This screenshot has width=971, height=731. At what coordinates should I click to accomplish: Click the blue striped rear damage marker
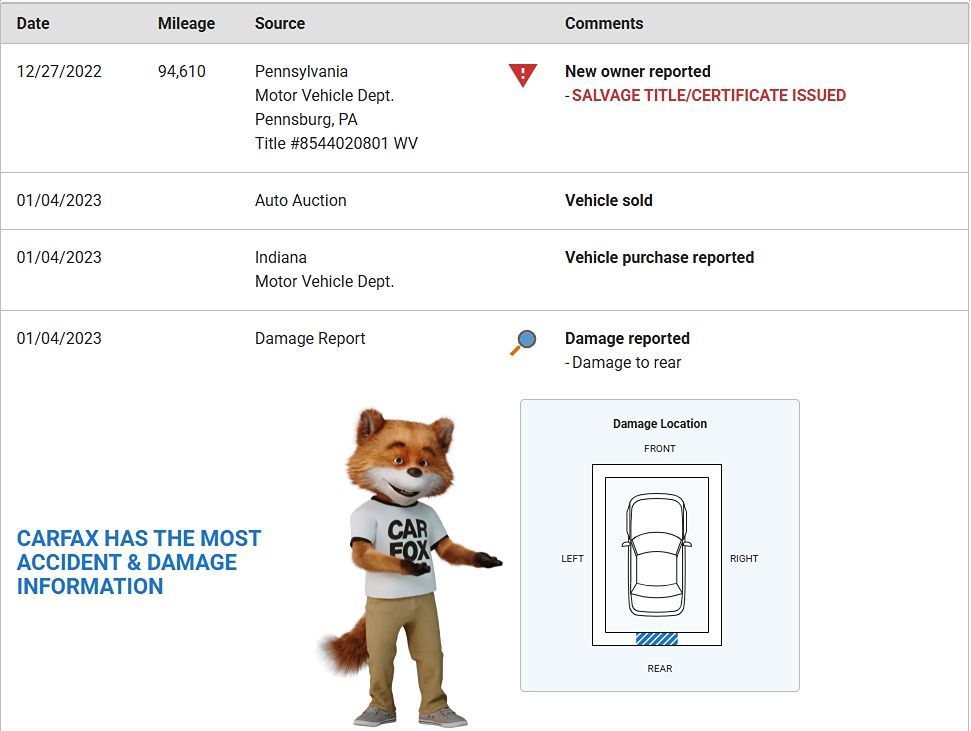point(657,638)
